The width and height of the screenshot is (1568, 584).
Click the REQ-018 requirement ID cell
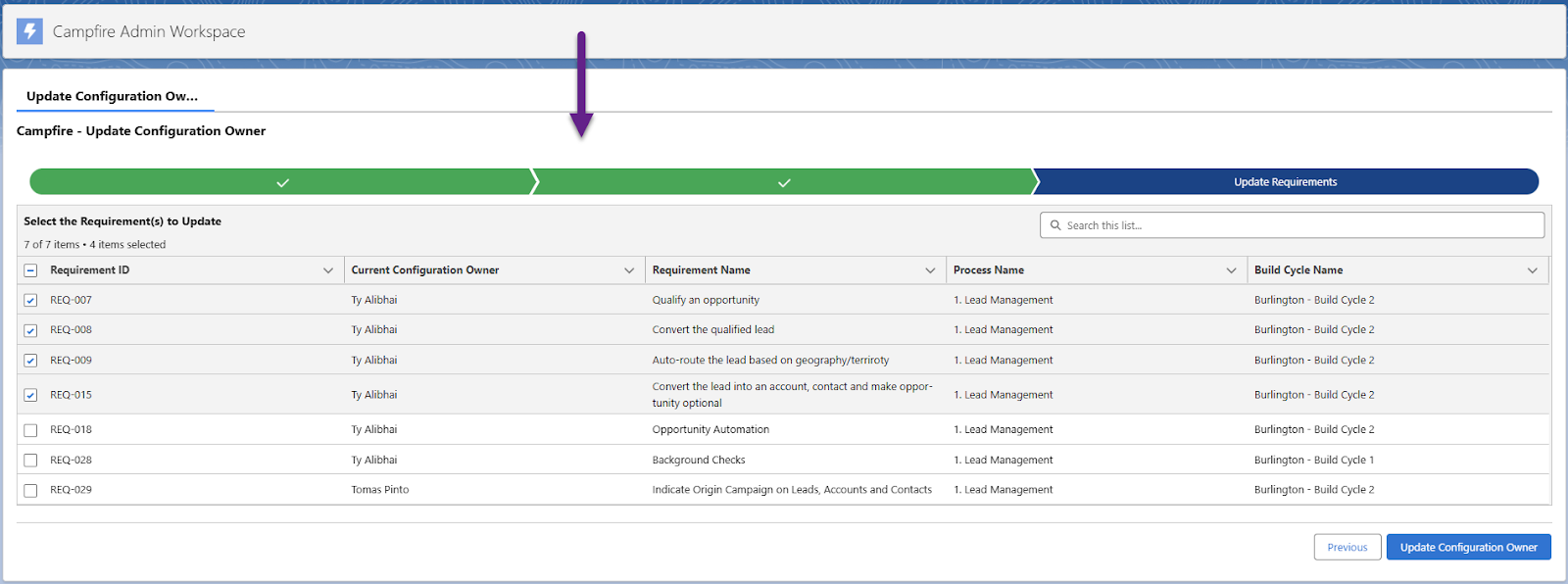(x=71, y=429)
